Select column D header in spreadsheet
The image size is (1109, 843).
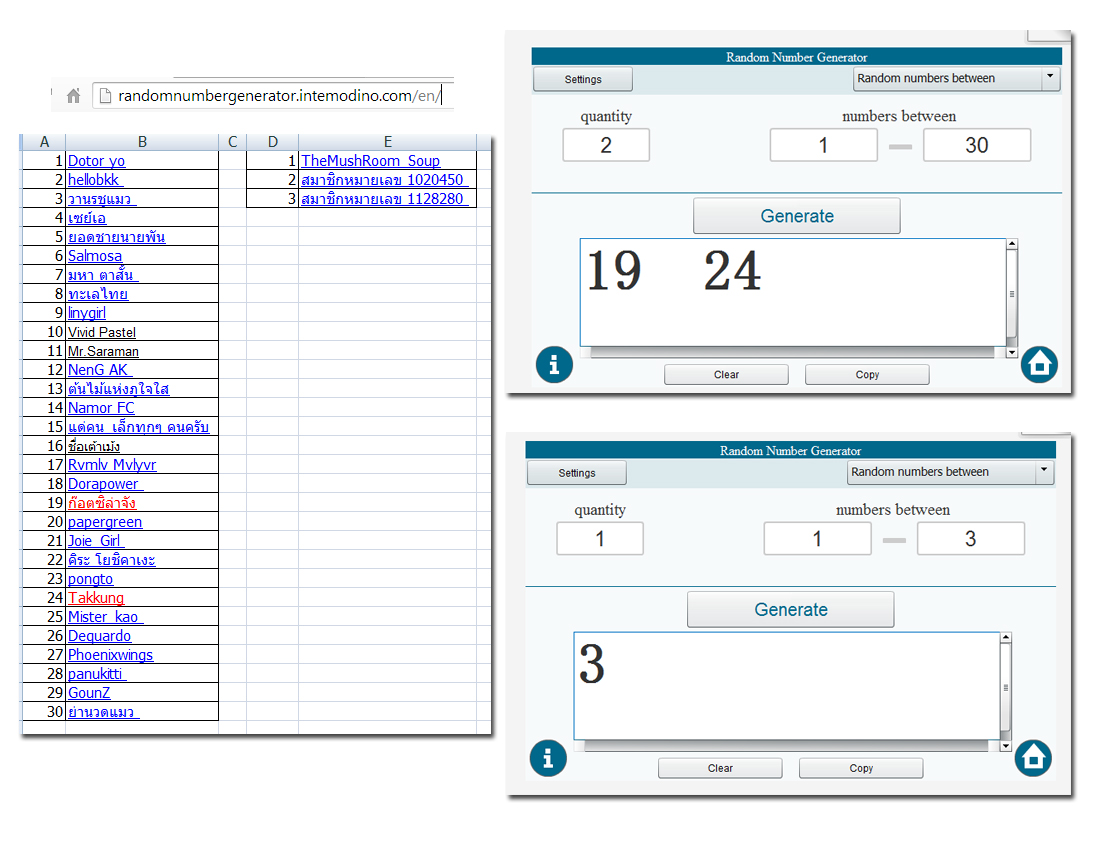coord(273,141)
